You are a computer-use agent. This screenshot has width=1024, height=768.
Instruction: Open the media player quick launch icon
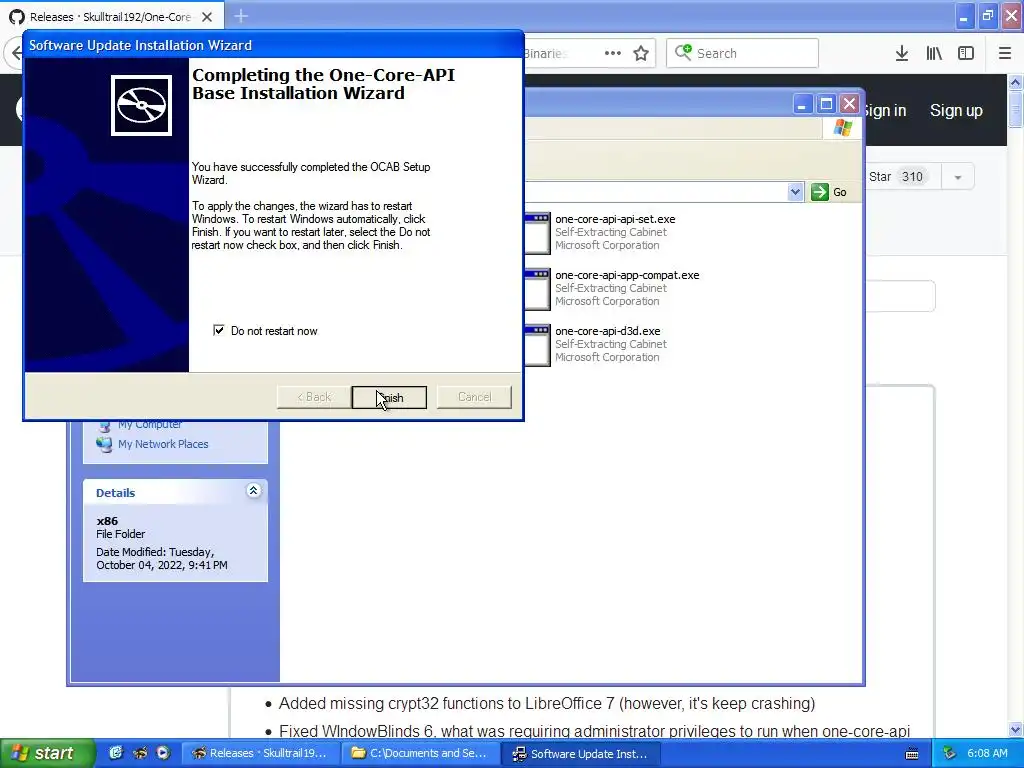163,753
